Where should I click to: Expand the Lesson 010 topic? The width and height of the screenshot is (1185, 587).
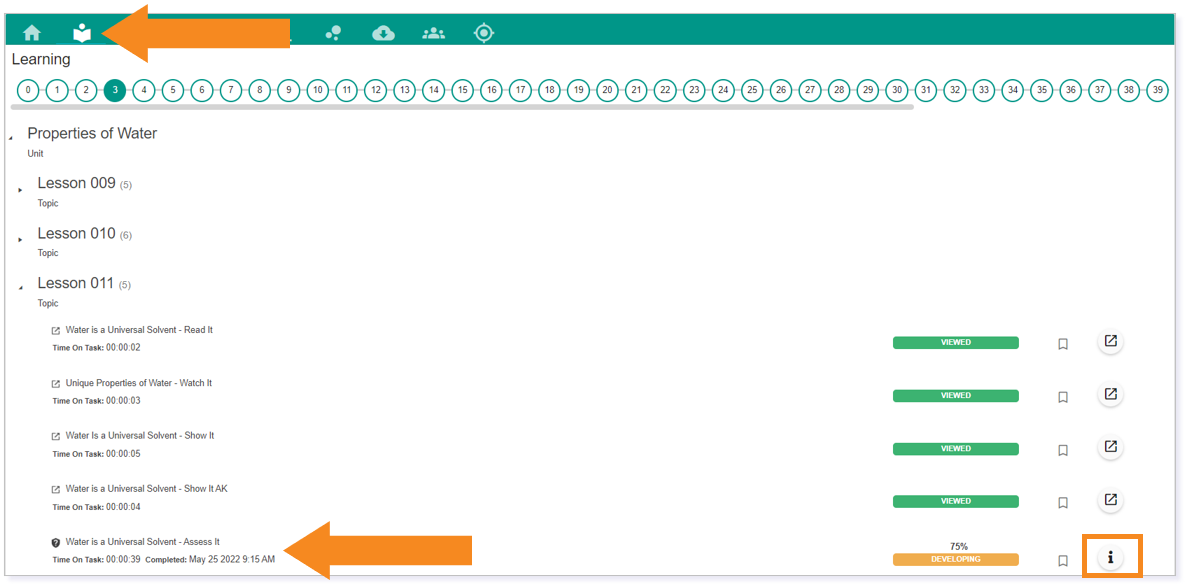click(20, 239)
